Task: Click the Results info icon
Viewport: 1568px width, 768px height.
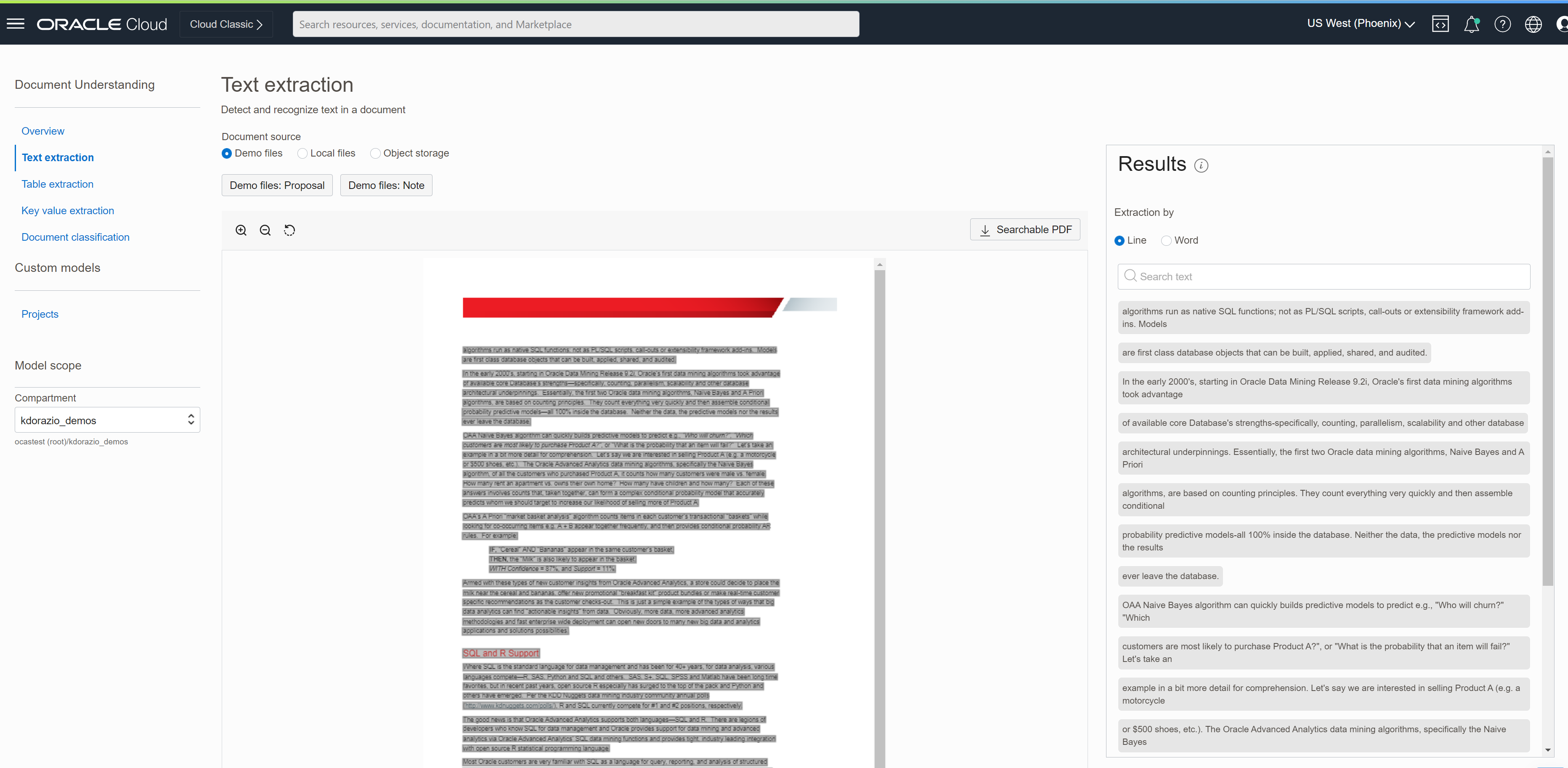Action: (x=1201, y=166)
